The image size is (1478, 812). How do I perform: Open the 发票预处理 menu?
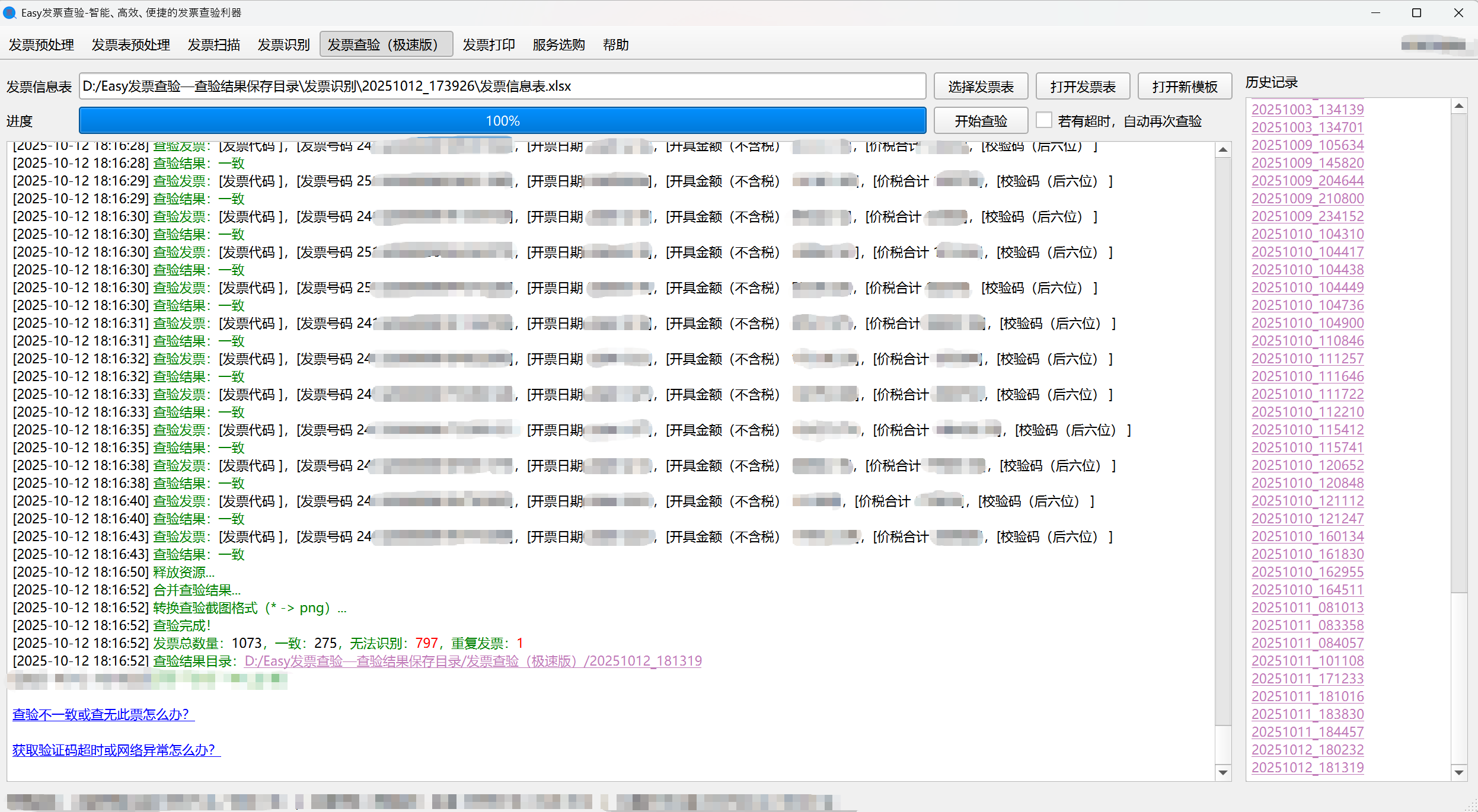(x=41, y=44)
